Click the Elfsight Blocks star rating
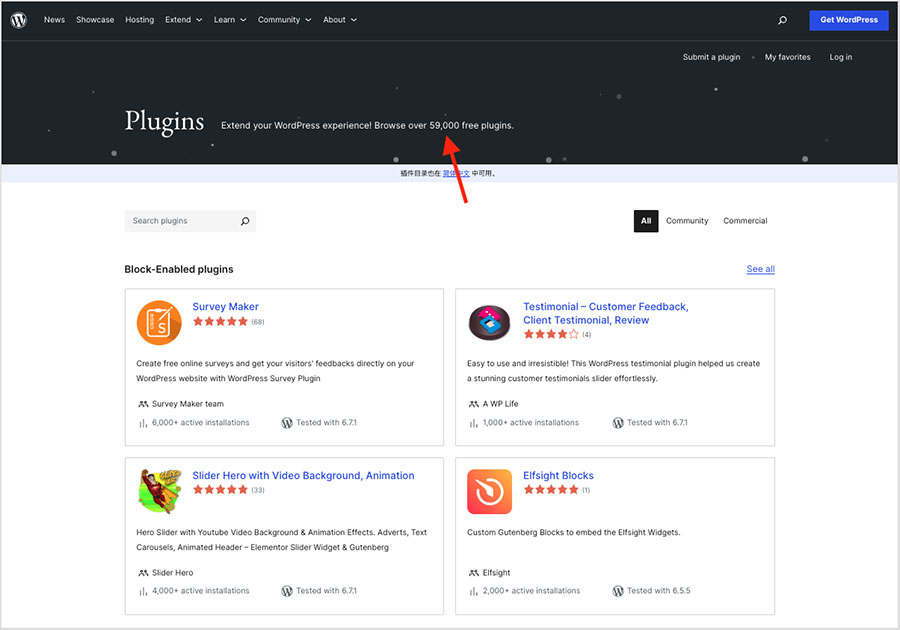 (551, 489)
